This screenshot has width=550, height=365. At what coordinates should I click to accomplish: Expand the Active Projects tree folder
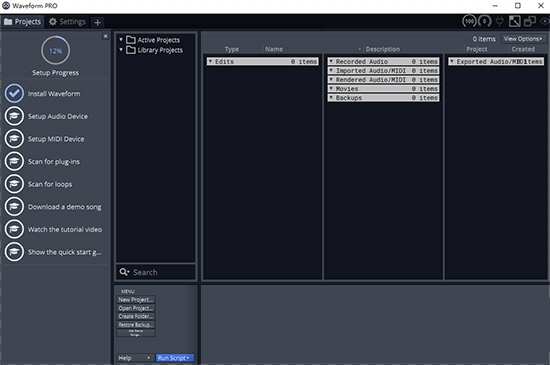pos(121,40)
